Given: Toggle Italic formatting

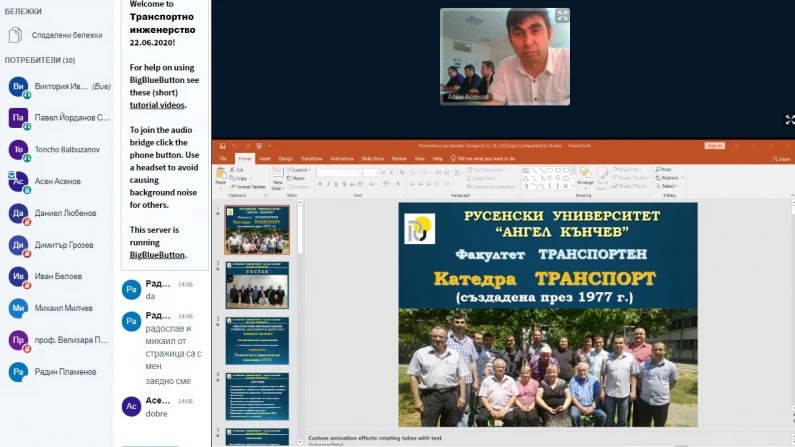Looking at the screenshot, I should (x=328, y=184).
